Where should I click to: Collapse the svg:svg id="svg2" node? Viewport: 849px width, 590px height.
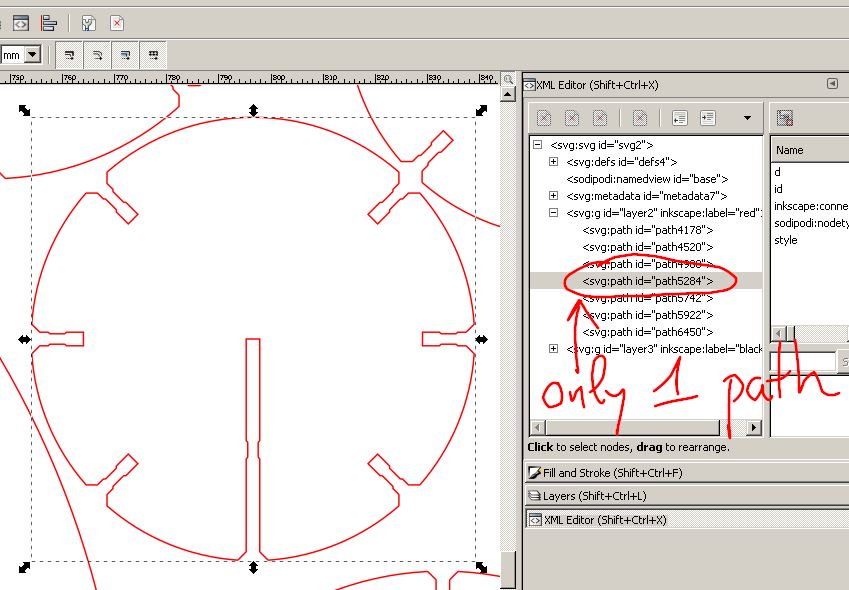coord(537,145)
